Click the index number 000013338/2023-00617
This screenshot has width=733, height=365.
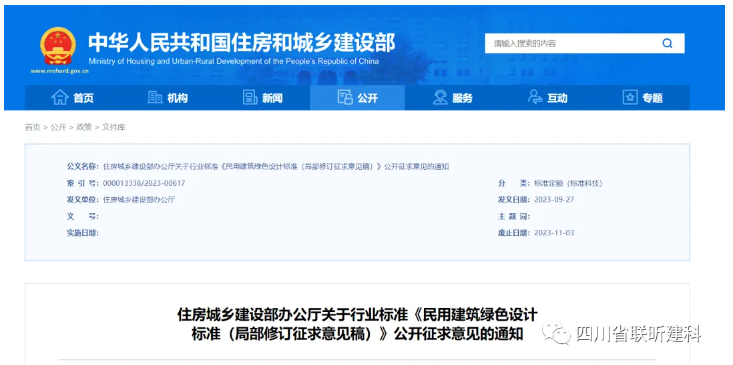[x=144, y=183]
